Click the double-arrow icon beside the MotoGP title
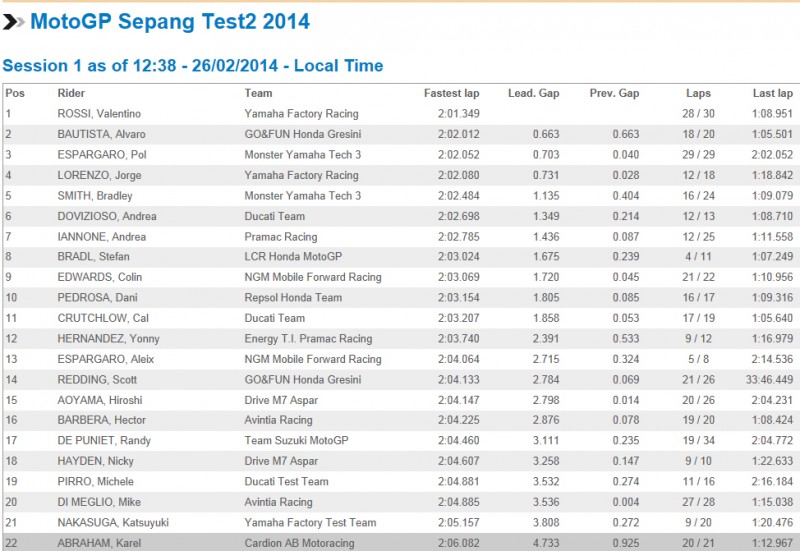This screenshot has height=551, width=800. (14, 21)
